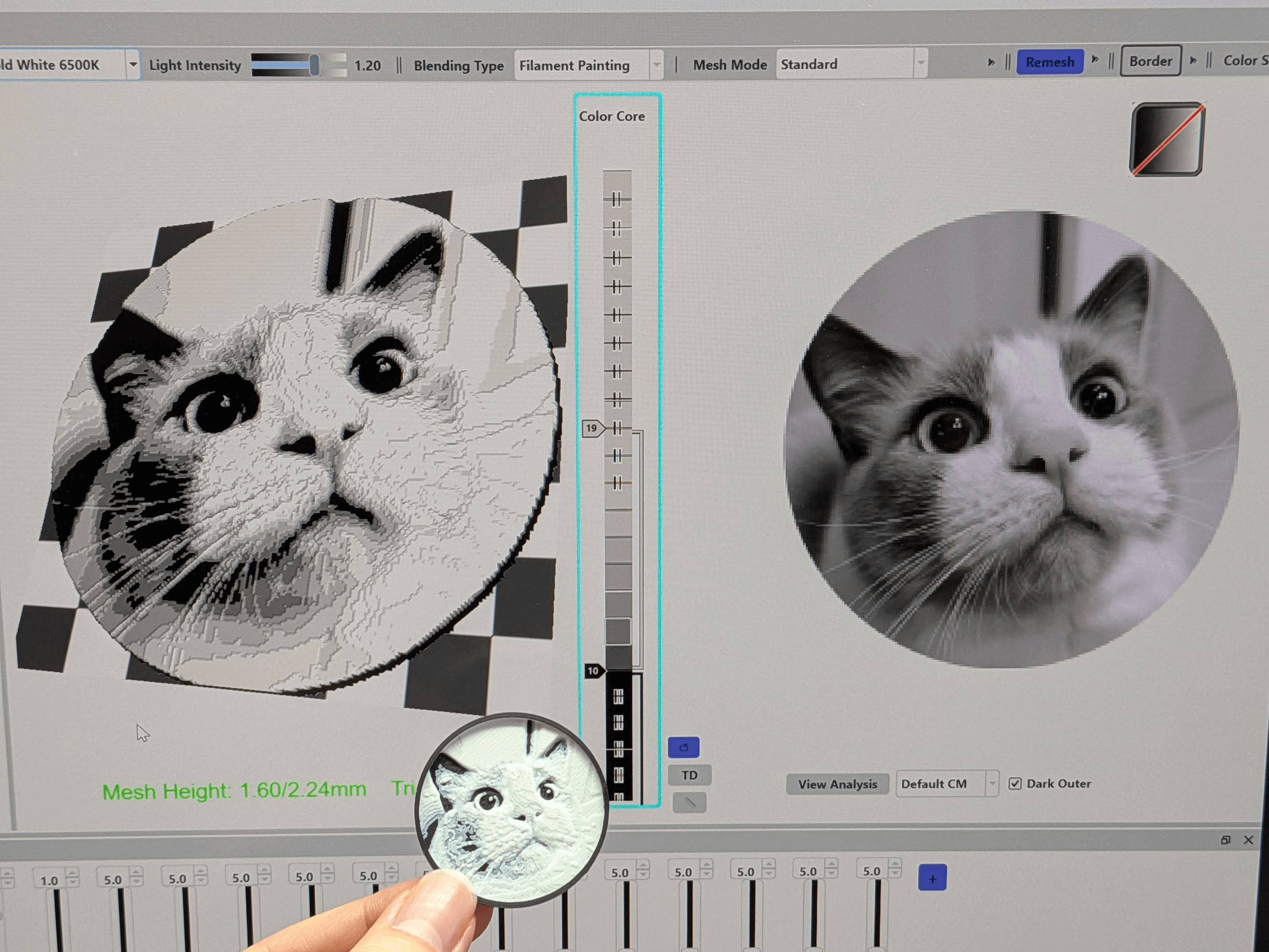1269x952 pixels.
Task: Click the grey diagonal line icon below TD
Action: (x=689, y=802)
